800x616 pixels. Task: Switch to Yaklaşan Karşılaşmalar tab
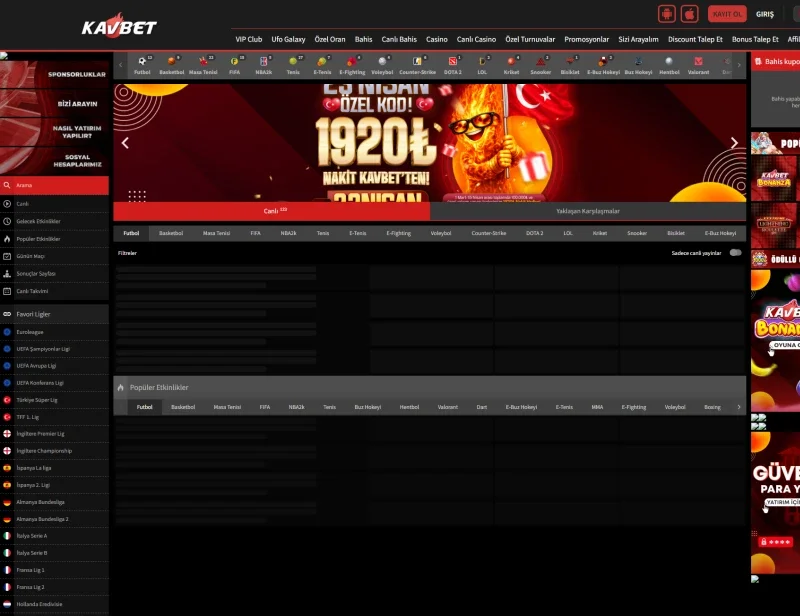pos(588,211)
